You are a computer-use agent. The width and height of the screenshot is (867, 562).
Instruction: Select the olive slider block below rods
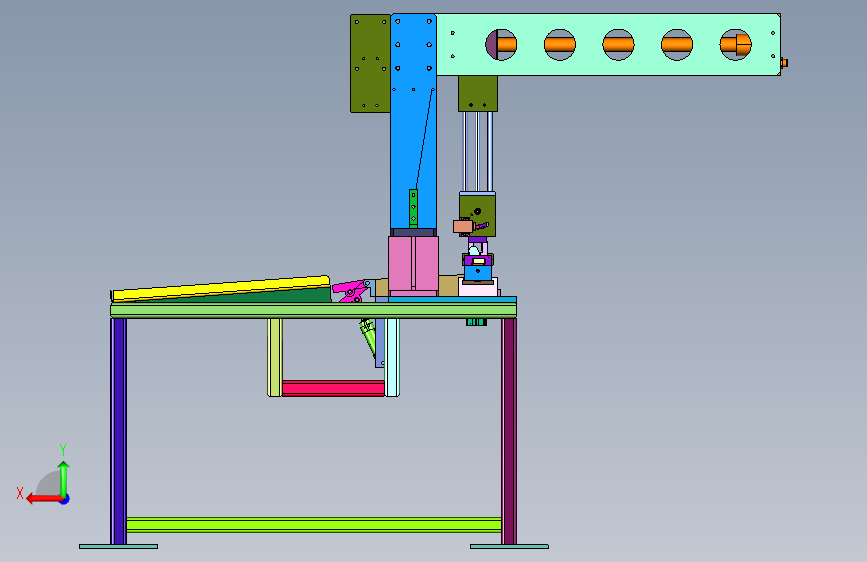(x=478, y=215)
